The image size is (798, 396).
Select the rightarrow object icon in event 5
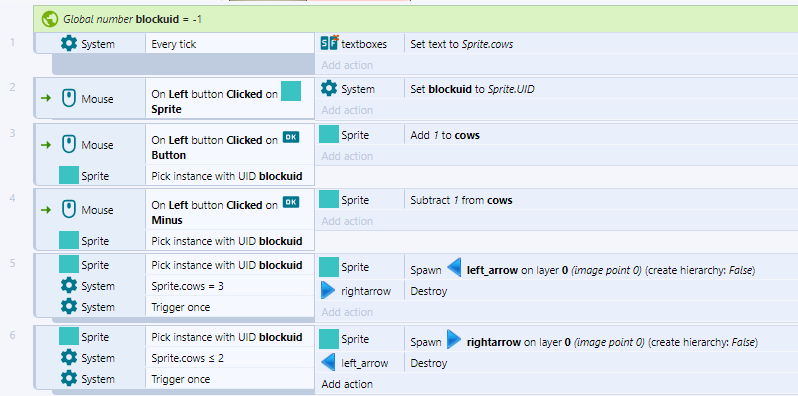pos(328,291)
